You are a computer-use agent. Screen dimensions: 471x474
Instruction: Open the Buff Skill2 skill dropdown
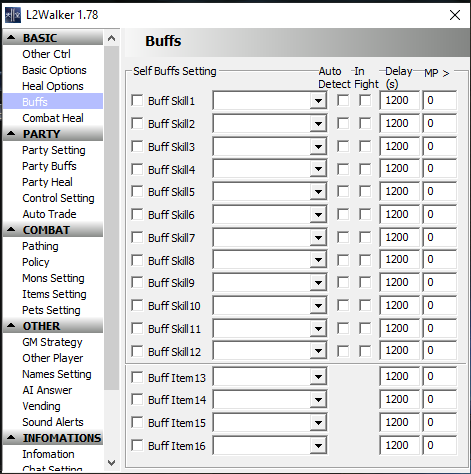(318, 124)
